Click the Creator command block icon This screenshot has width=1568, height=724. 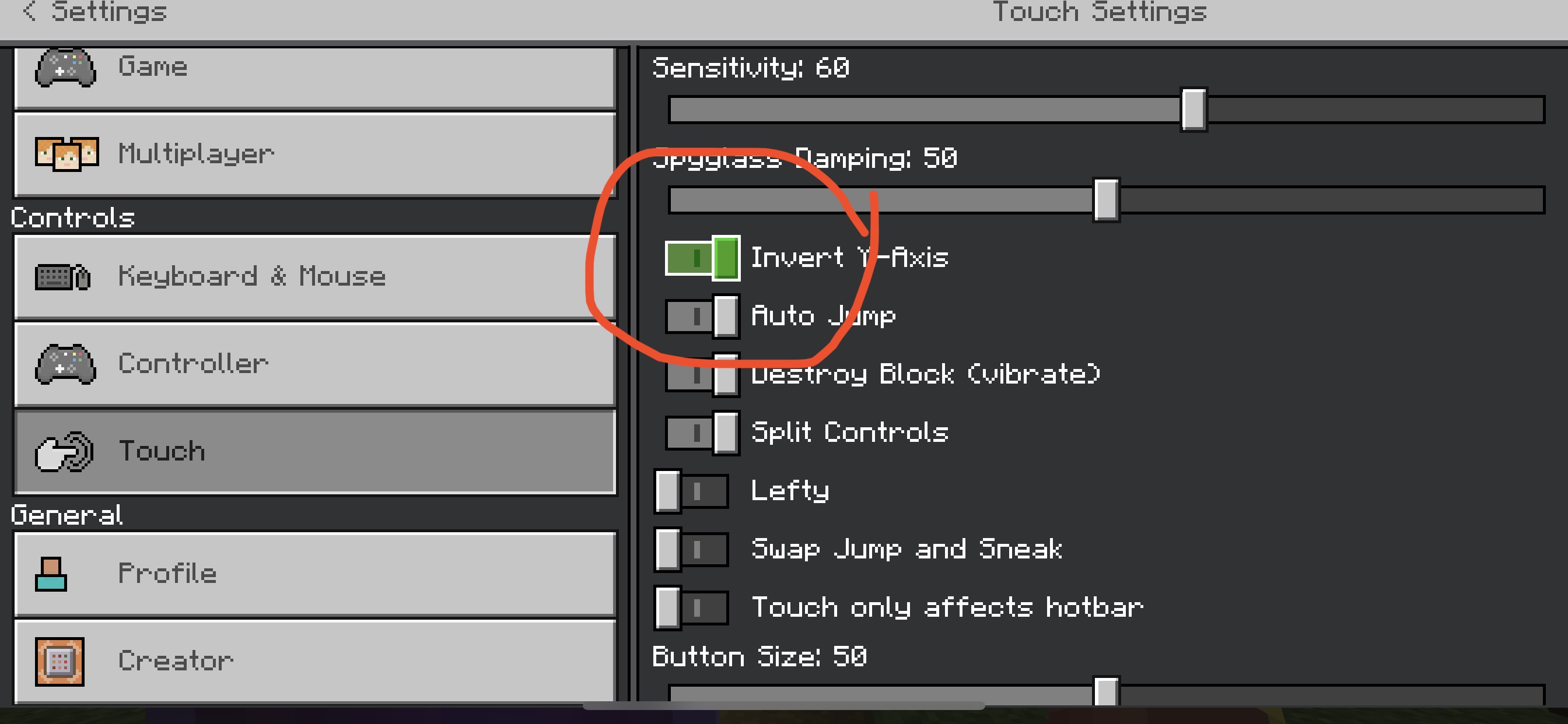[x=60, y=661]
